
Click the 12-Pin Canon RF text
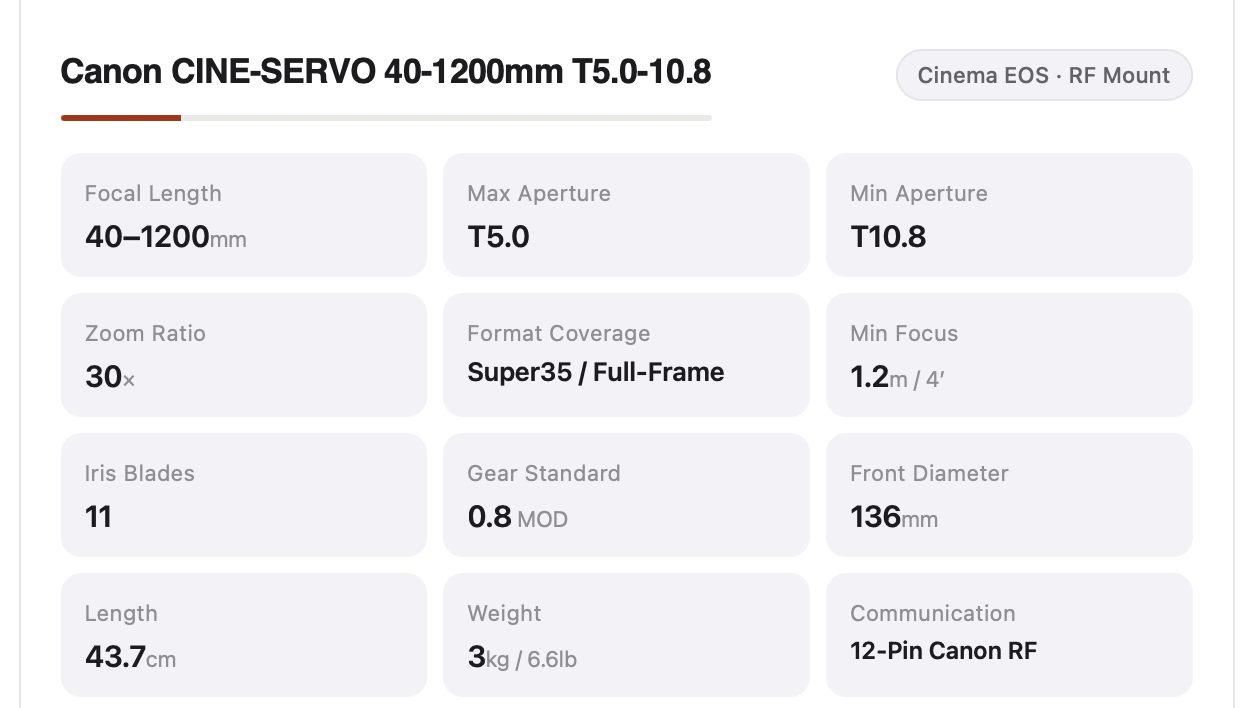(x=943, y=651)
